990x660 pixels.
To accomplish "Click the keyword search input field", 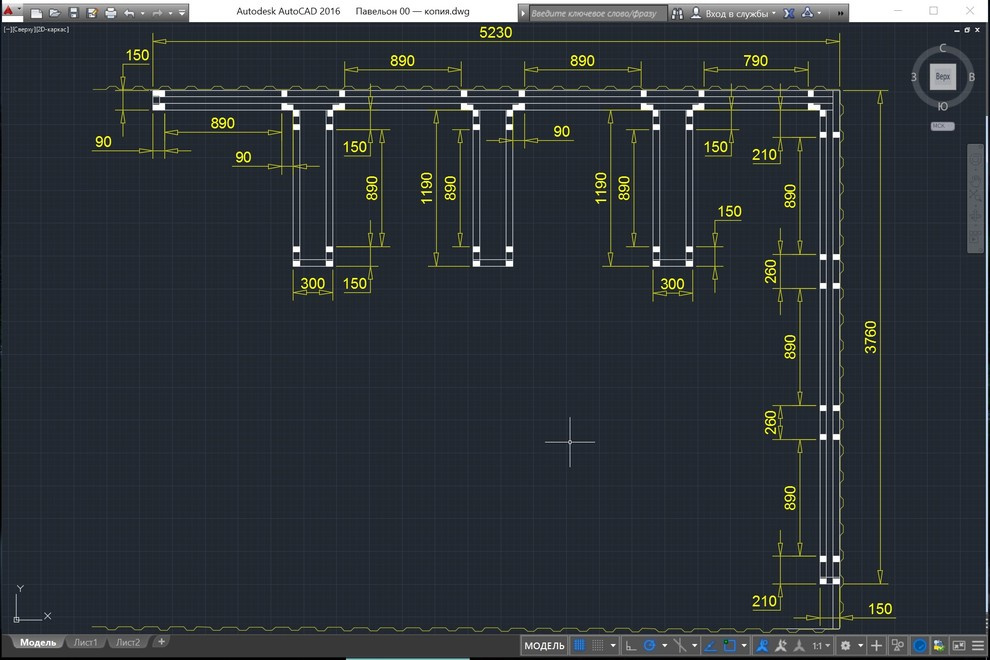I will pyautogui.click(x=596, y=13).
